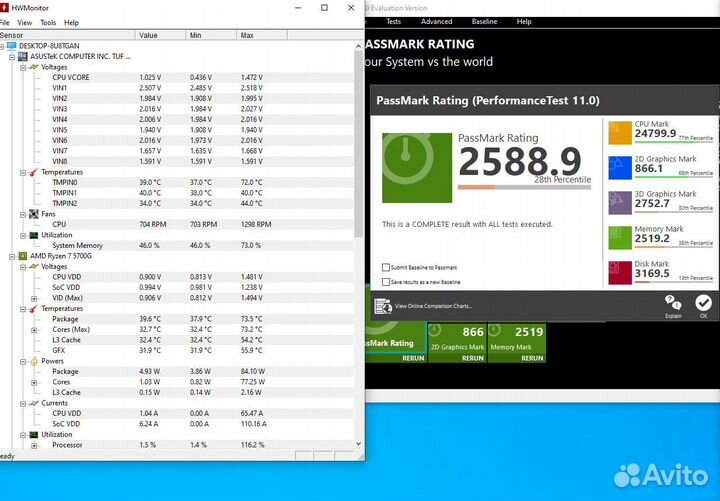
Task: Expand the Cores power row
Action: [34, 383]
